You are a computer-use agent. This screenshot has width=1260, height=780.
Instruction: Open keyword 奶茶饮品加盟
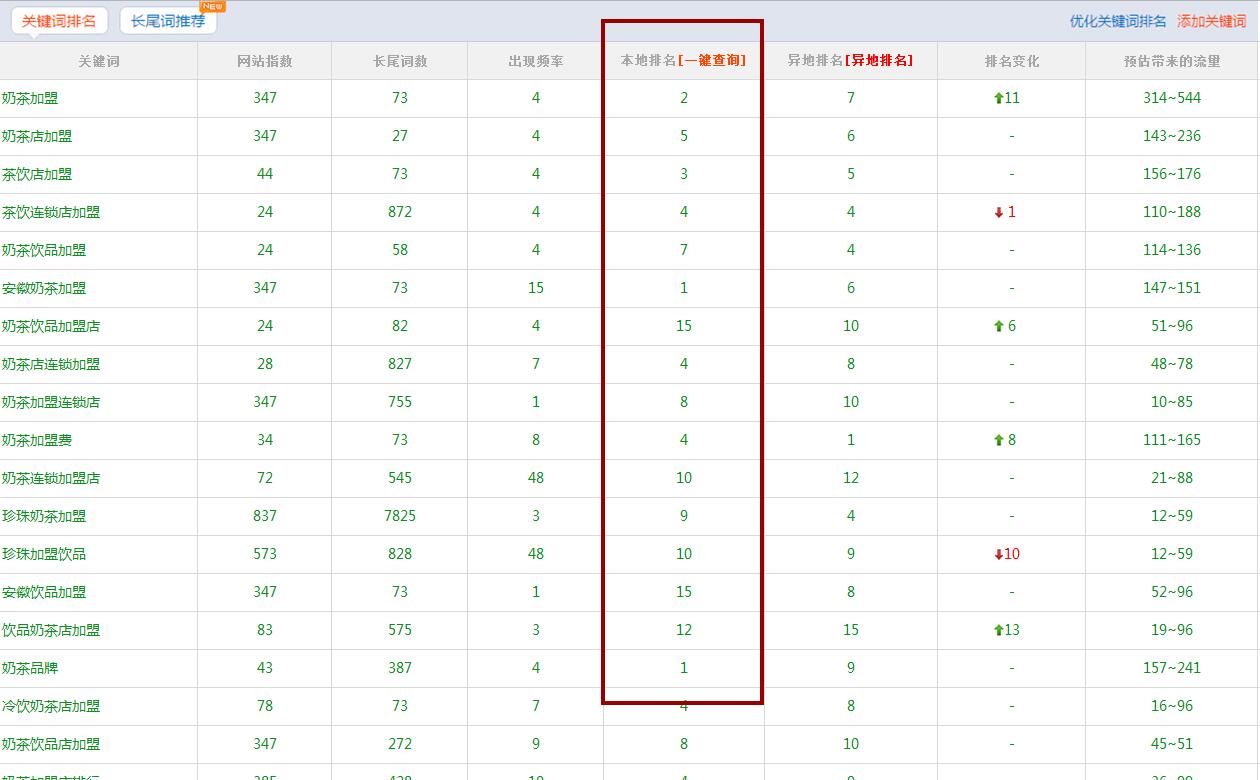tap(44, 250)
